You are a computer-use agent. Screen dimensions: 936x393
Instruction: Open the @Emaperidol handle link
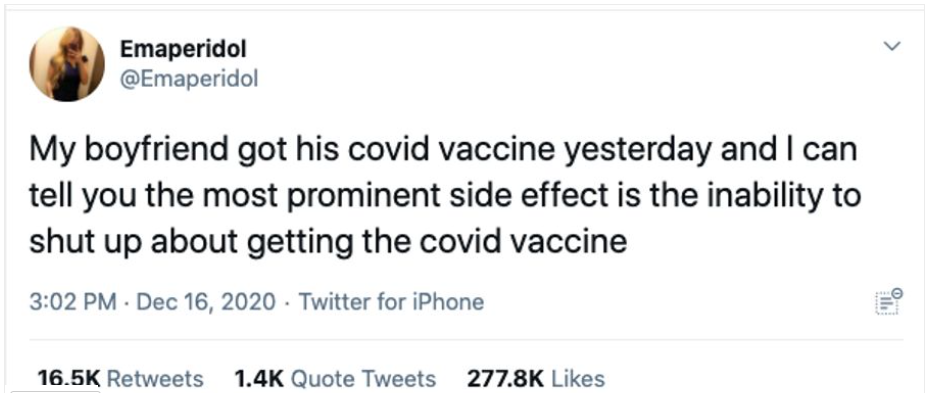tap(189, 79)
